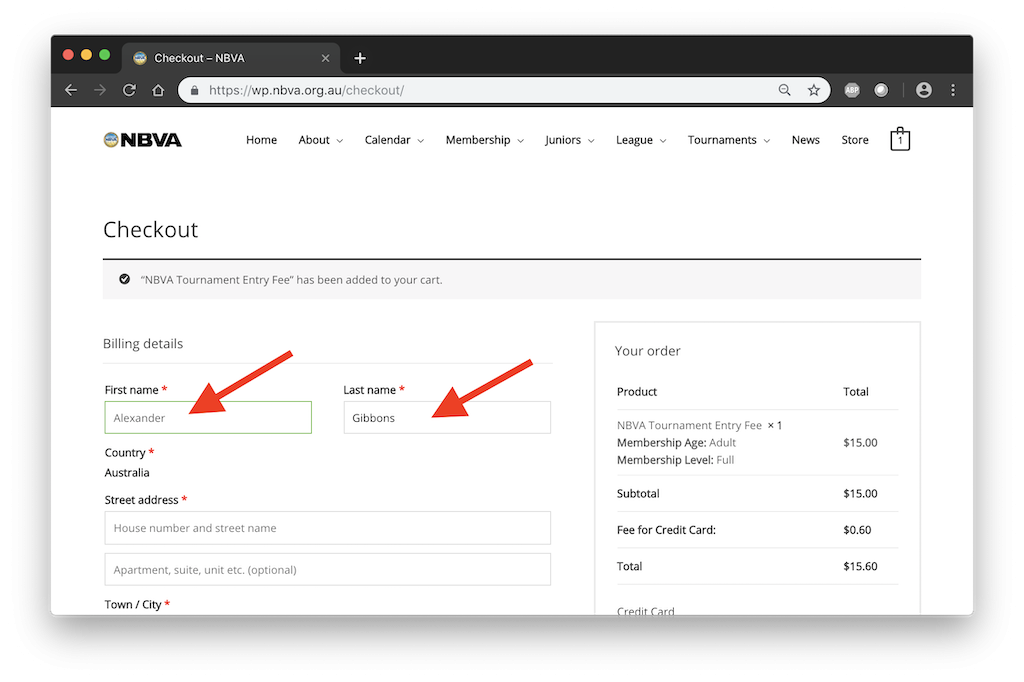Expand the About menu
The width and height of the screenshot is (1024, 682).
(321, 140)
